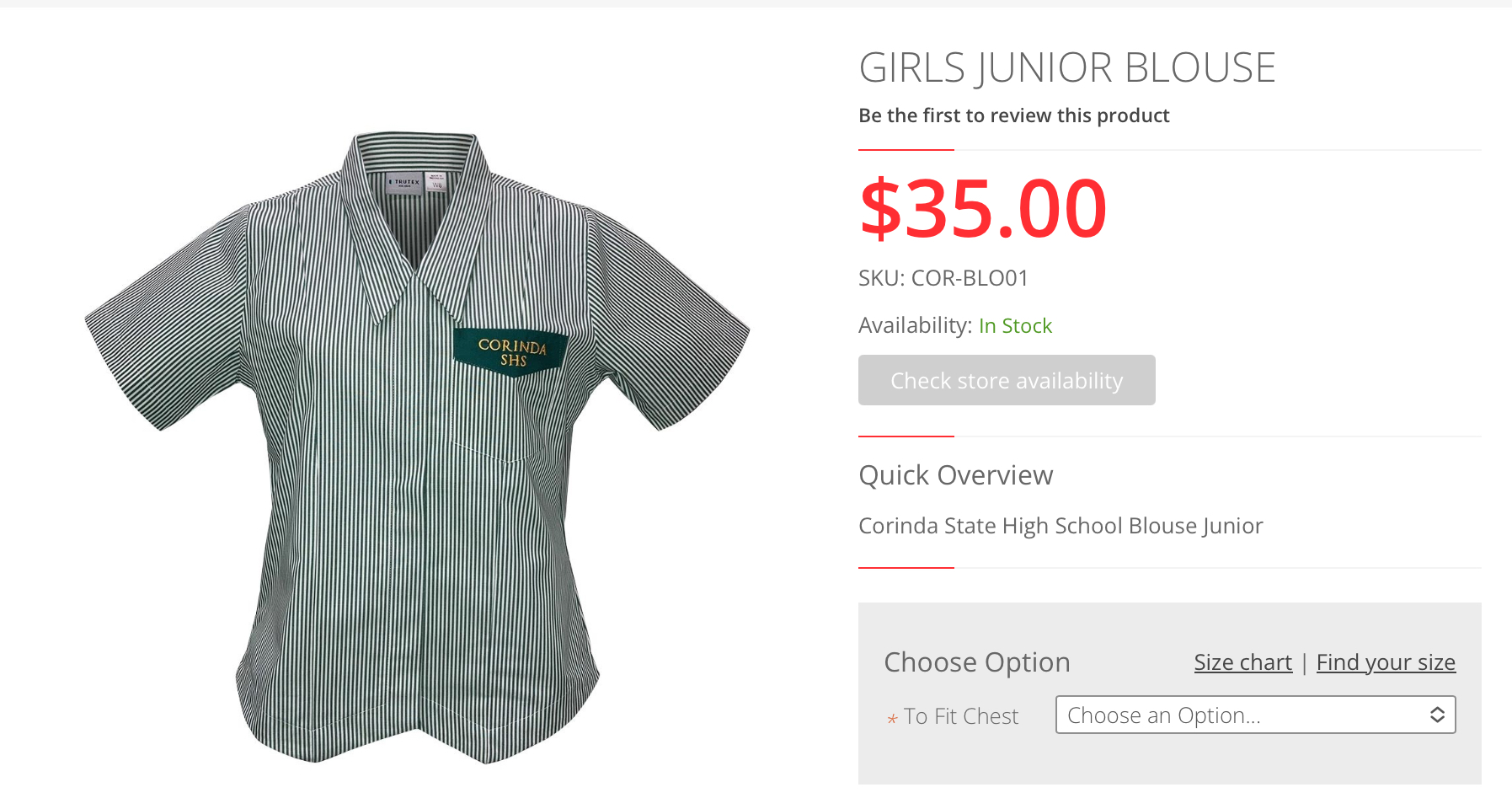Click the Girls Junior Blouse title
Viewport: 1512px width, 798px height.
pyautogui.click(x=1067, y=67)
